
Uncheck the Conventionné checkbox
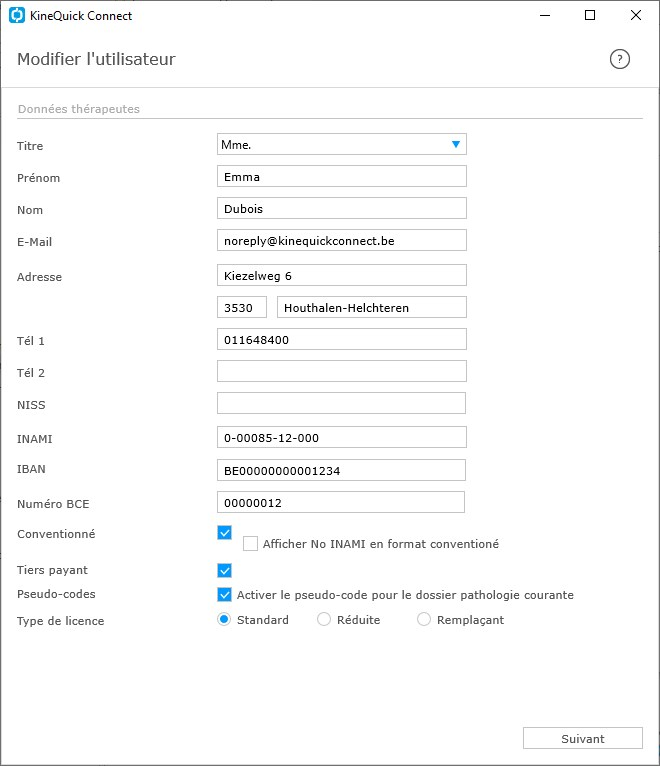(225, 532)
